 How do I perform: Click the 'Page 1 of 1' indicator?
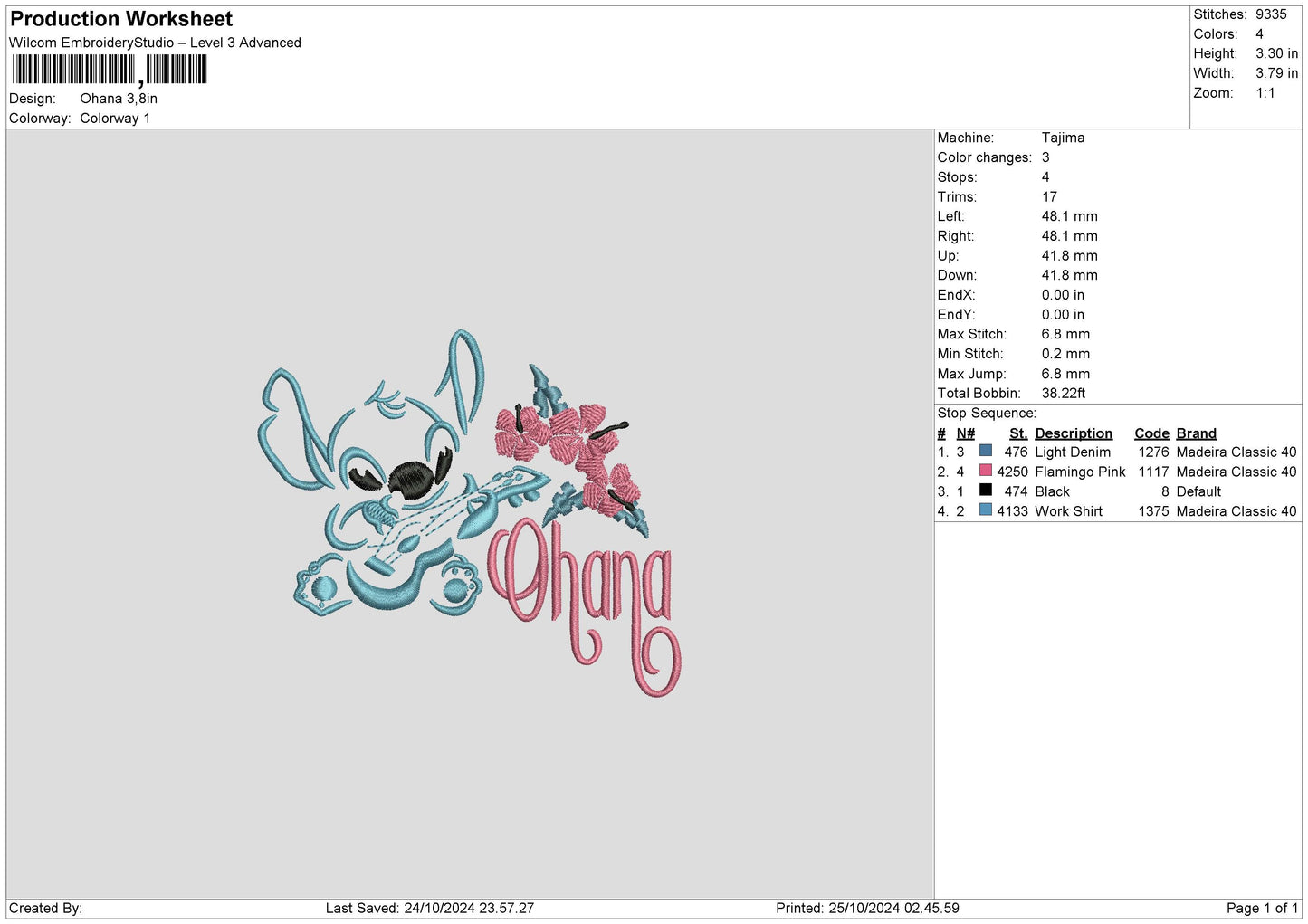coord(1262,908)
